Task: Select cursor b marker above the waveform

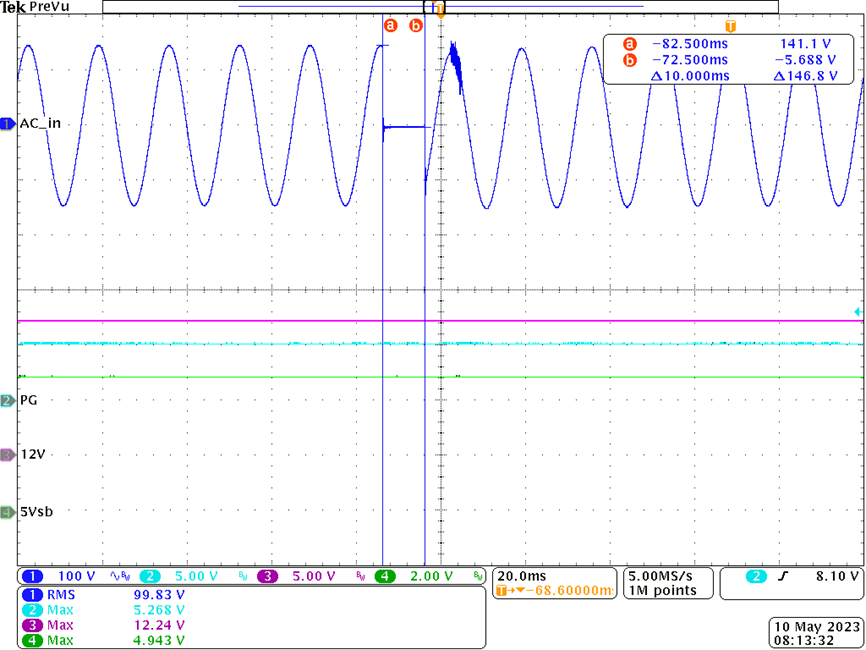Action: click(x=416, y=25)
